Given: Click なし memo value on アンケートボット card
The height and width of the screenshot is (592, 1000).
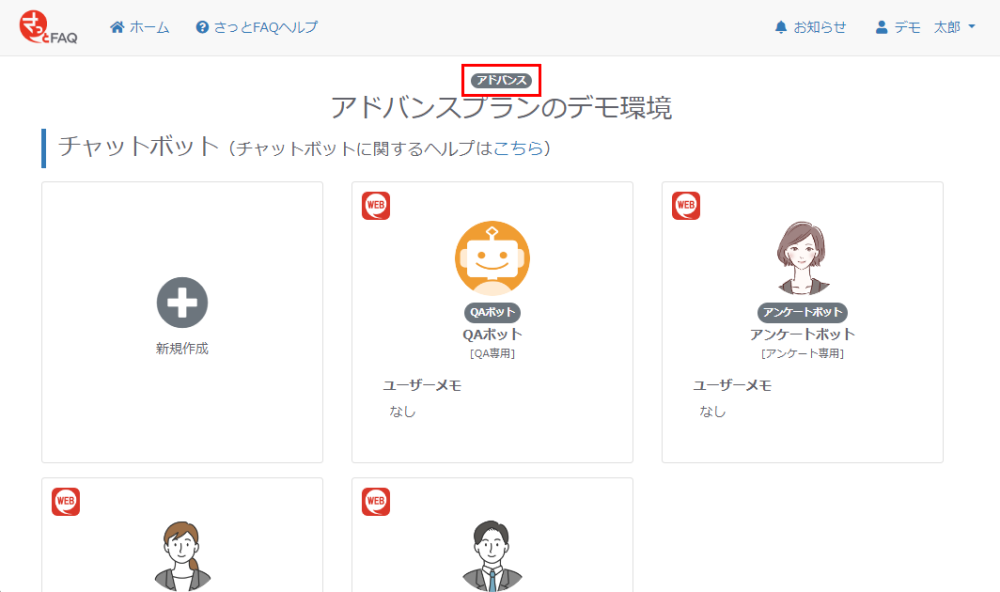Looking at the screenshot, I should (712, 411).
